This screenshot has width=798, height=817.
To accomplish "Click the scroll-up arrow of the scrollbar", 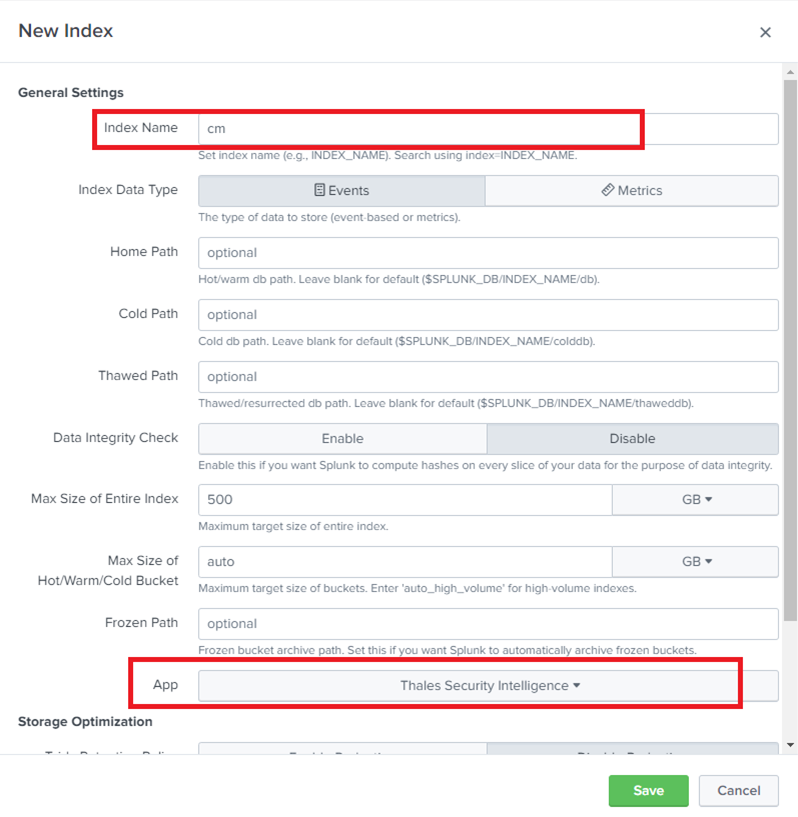I will 791,72.
